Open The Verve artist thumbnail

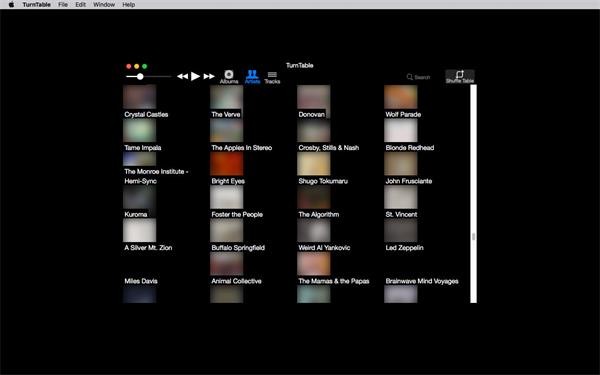227,97
